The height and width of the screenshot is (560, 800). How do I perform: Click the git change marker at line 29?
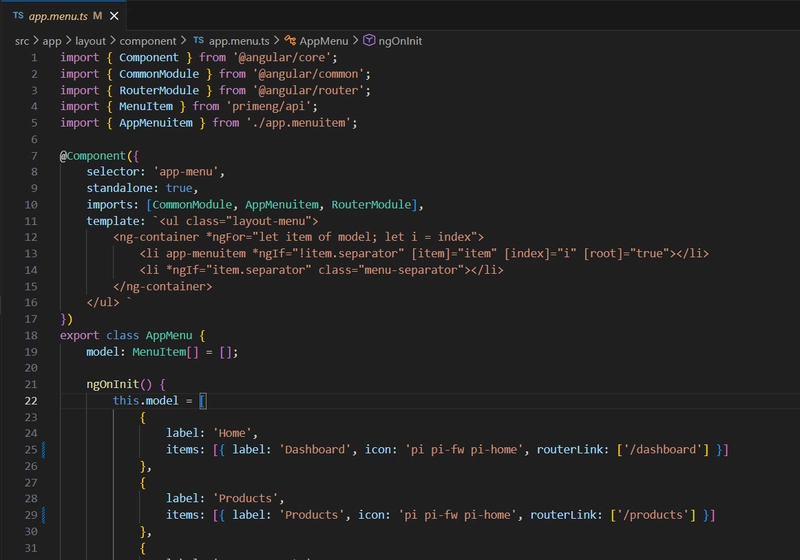point(45,514)
